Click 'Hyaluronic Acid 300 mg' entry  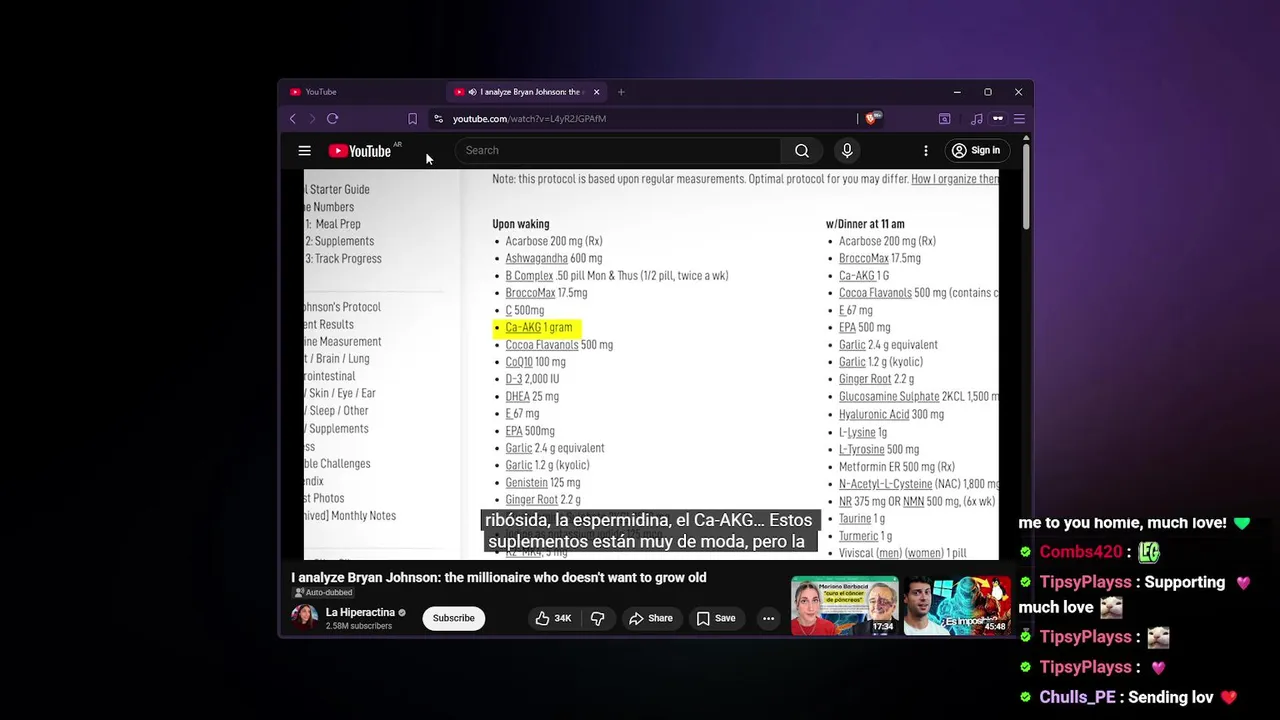pos(891,414)
